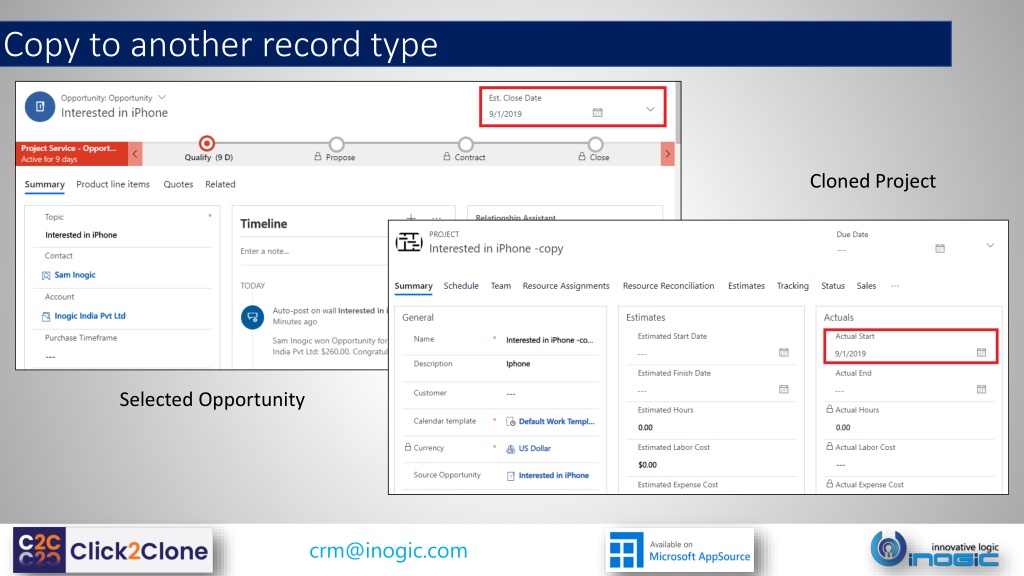The height and width of the screenshot is (576, 1024).
Task: Click the contact icon beside Sam Inogic
Action: click(x=46, y=276)
